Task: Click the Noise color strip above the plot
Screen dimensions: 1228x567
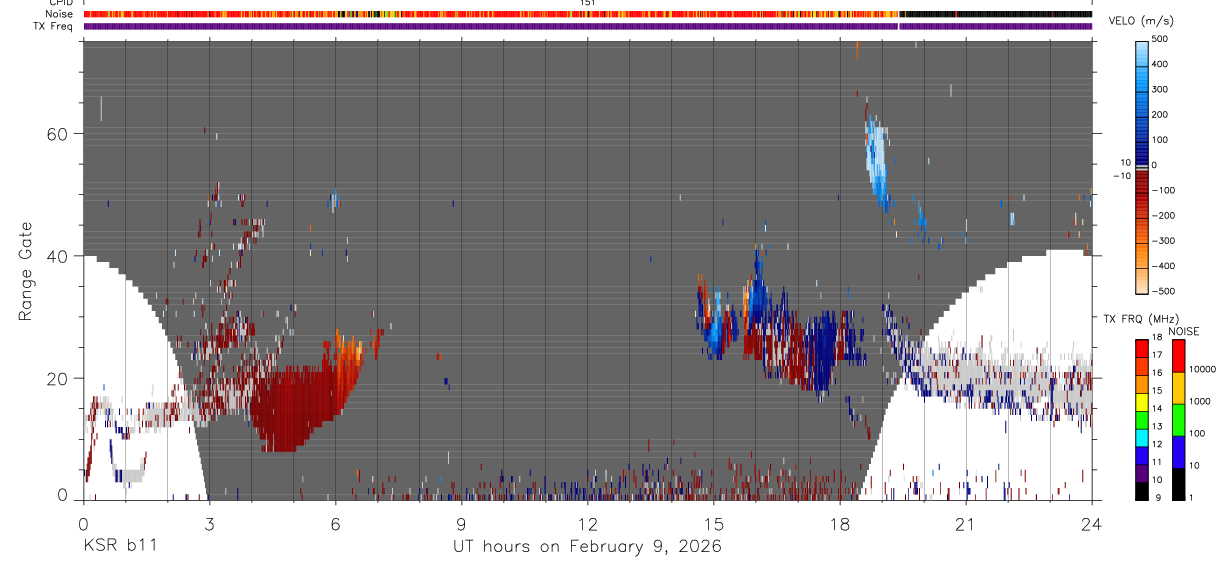Action: click(x=587, y=14)
